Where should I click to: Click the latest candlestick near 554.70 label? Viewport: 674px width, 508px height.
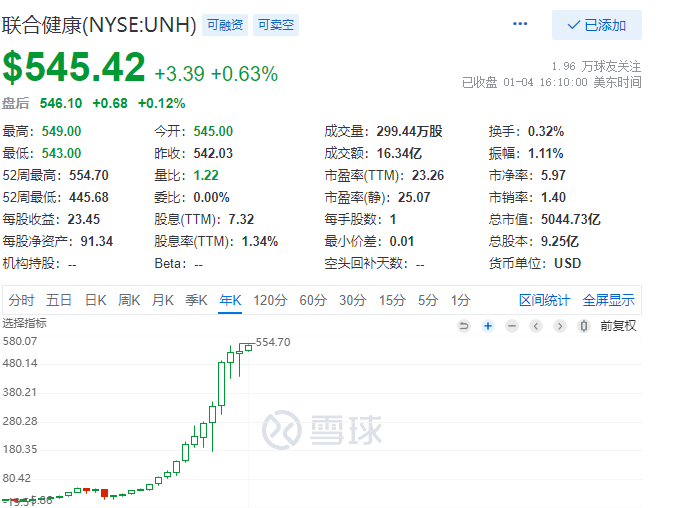pos(248,348)
